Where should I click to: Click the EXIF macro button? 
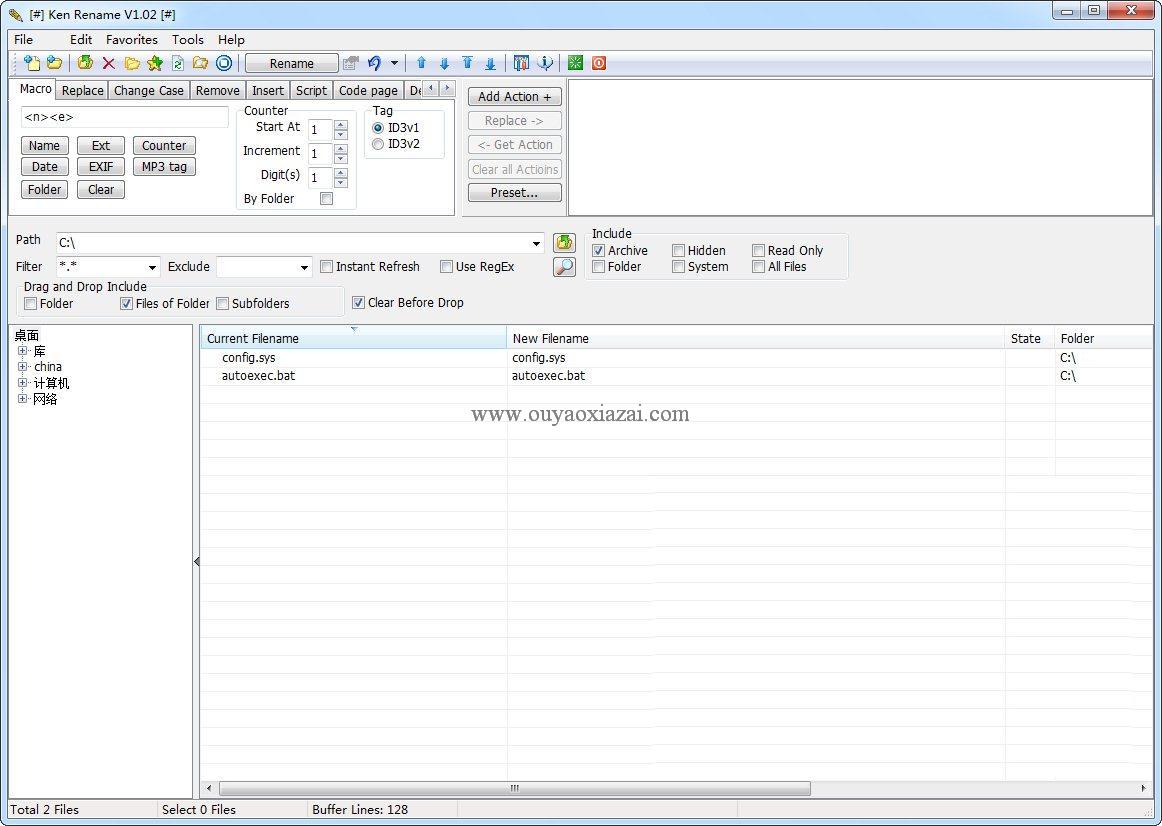pos(101,167)
